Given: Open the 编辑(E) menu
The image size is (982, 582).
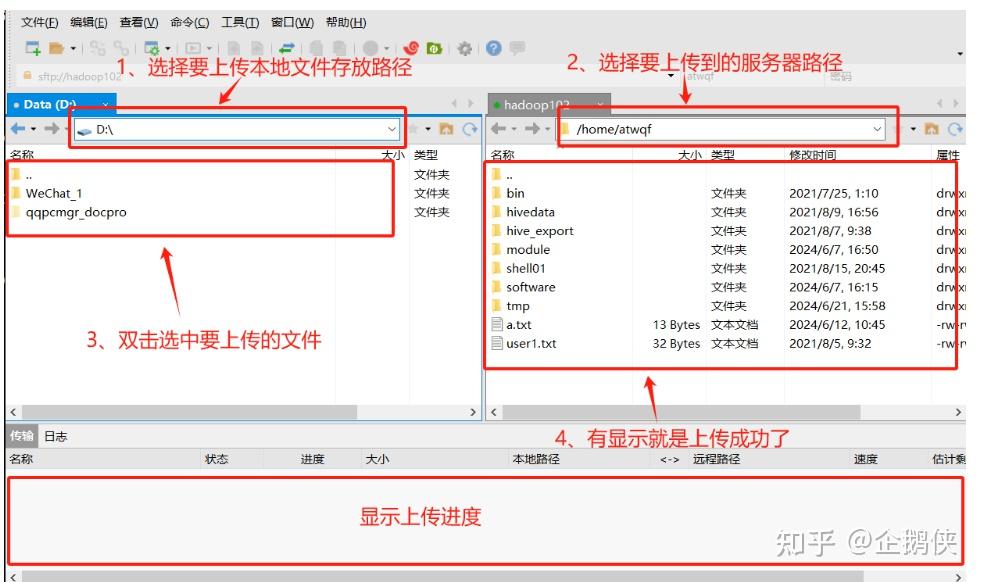Looking at the screenshot, I should 89,23.
